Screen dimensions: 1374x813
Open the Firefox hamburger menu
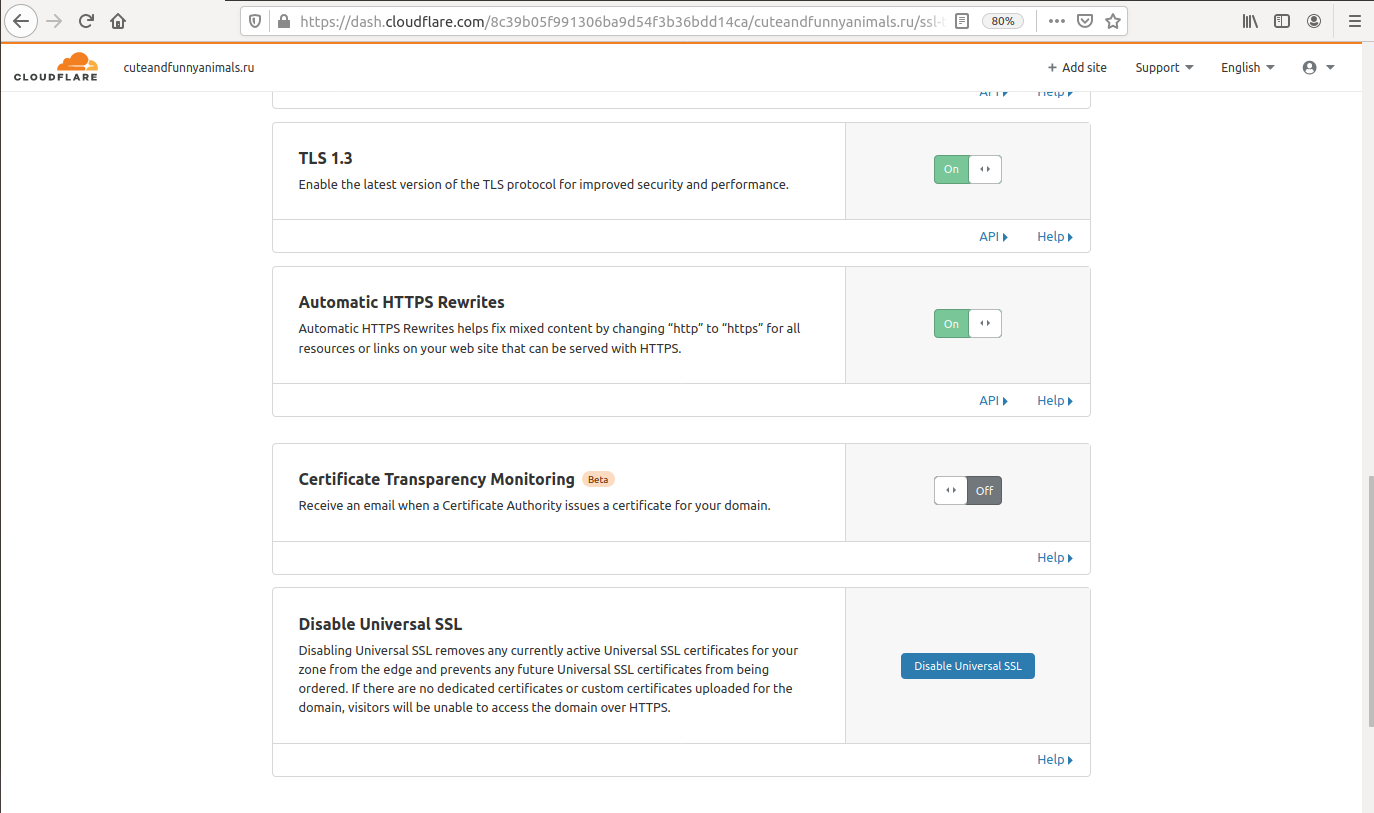(x=1353, y=21)
